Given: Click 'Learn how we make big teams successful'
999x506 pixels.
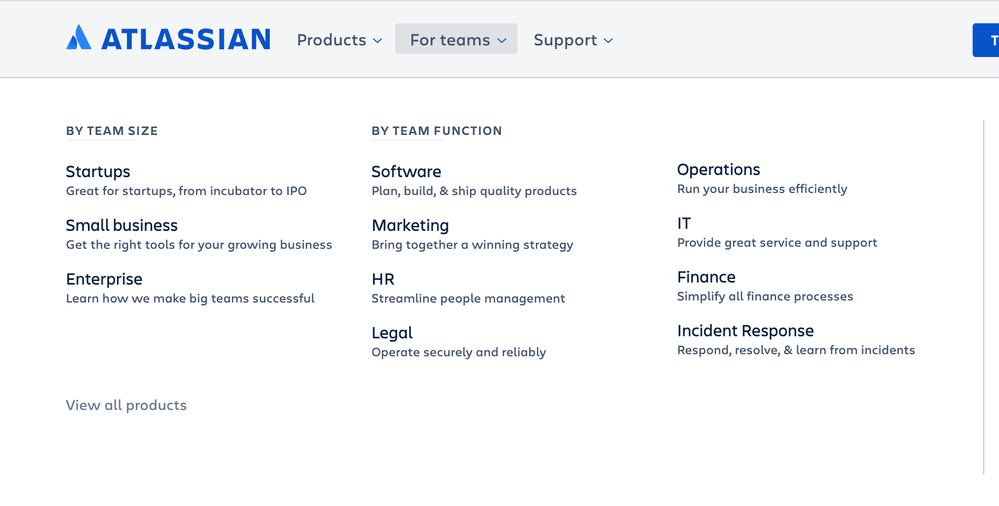Looking at the screenshot, I should pyautogui.click(x=190, y=298).
